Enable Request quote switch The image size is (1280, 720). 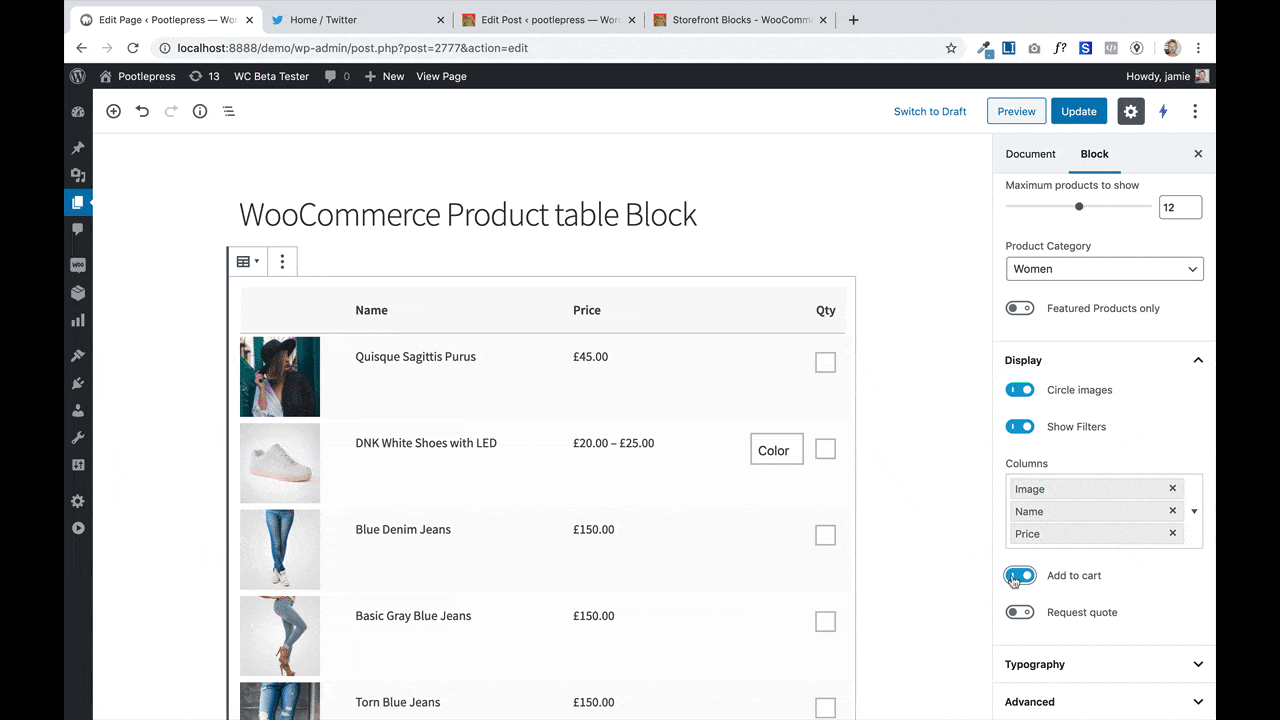coord(1020,612)
